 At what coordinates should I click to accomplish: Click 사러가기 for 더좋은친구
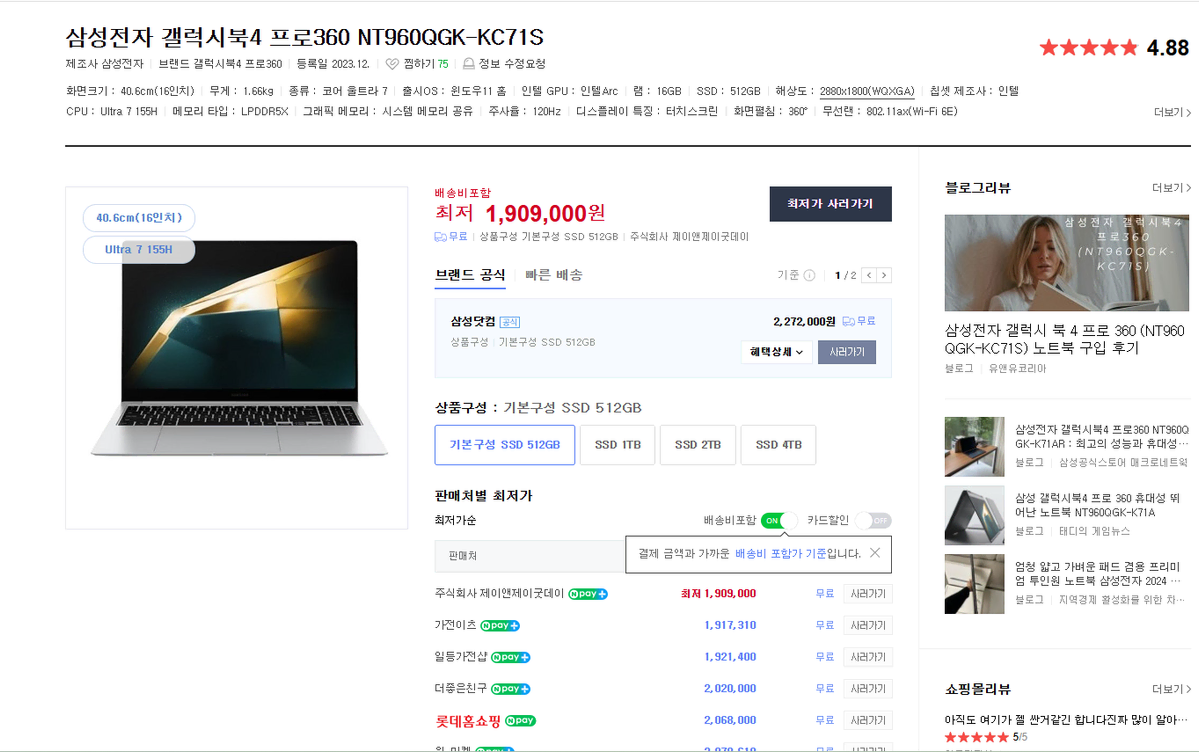click(x=868, y=689)
